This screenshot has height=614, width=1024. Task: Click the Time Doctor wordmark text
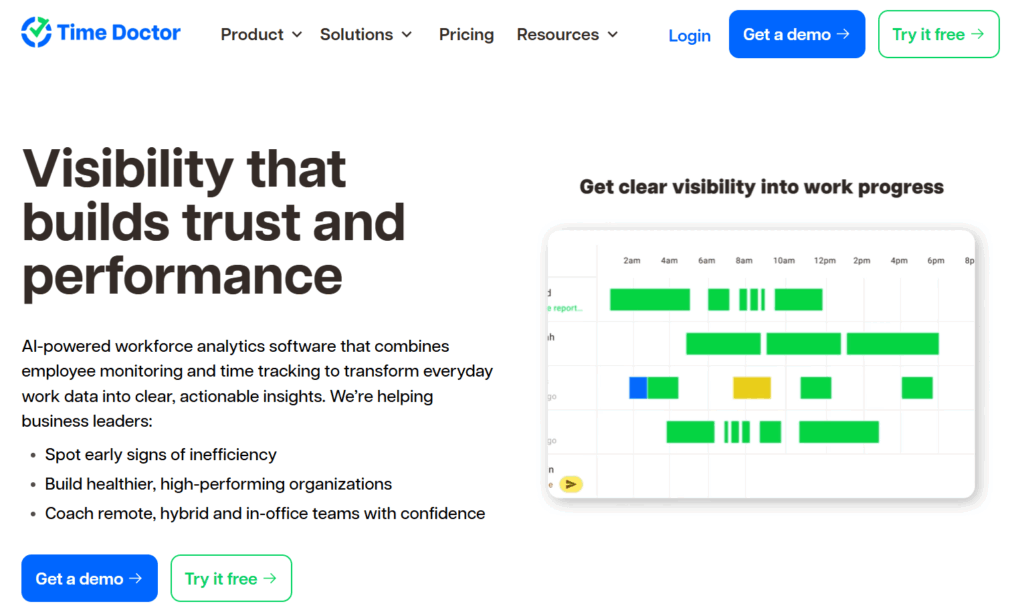coord(119,33)
